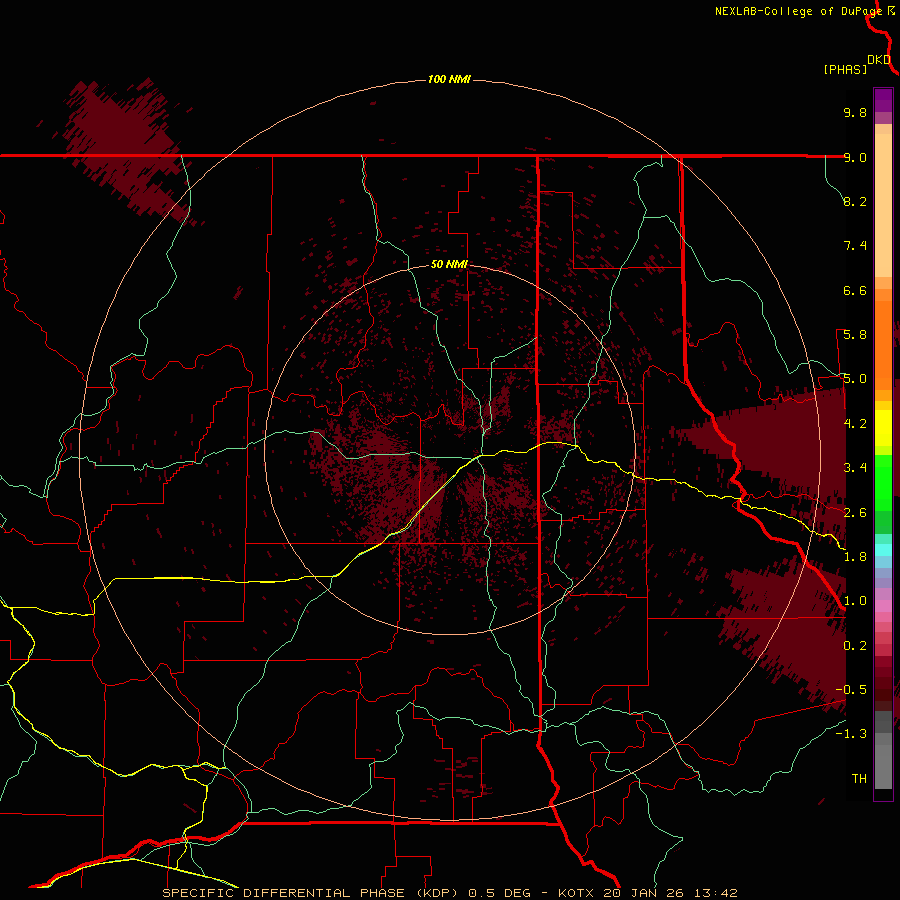Screen dimensions: 900x900
Task: Click the 5.8 scale value
Action: (855, 335)
